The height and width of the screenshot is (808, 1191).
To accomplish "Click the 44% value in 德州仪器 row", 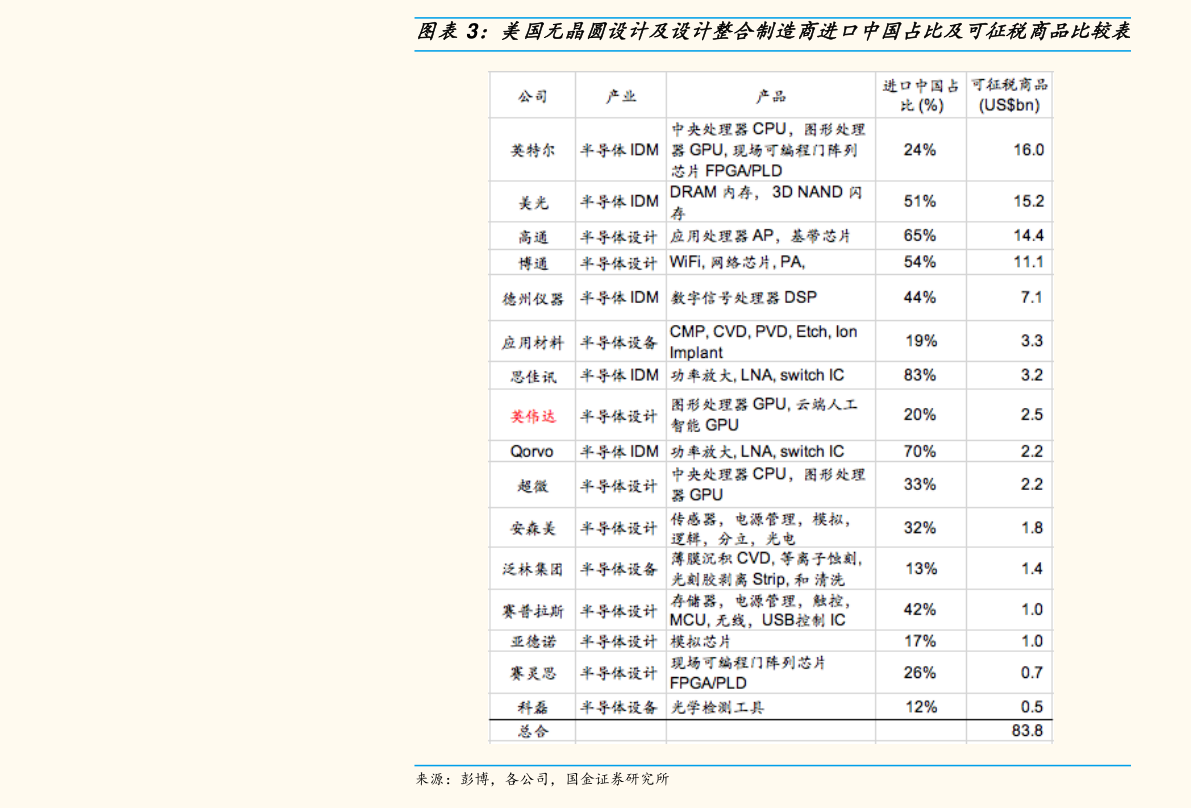I will [920, 297].
